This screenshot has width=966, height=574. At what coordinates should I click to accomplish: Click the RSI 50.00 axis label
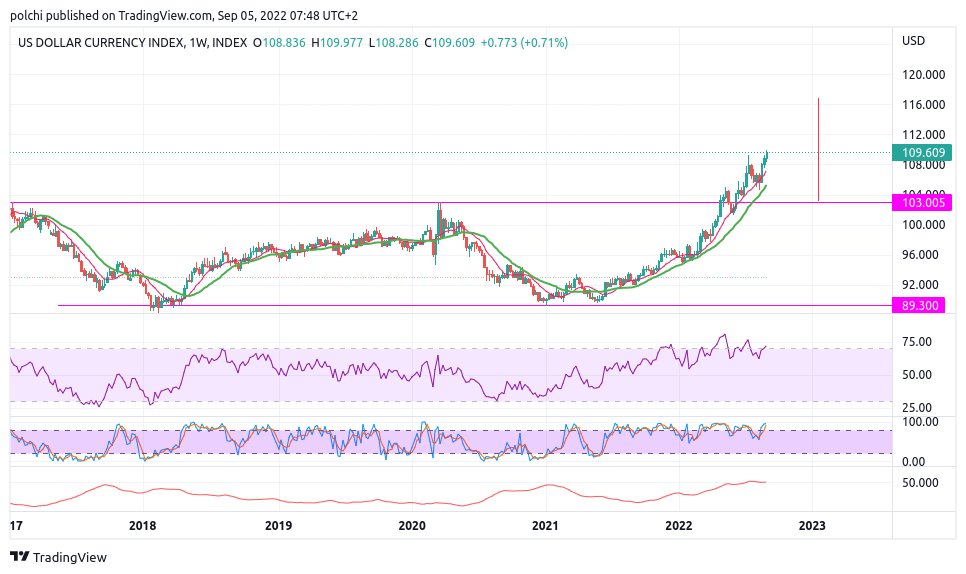(917, 374)
